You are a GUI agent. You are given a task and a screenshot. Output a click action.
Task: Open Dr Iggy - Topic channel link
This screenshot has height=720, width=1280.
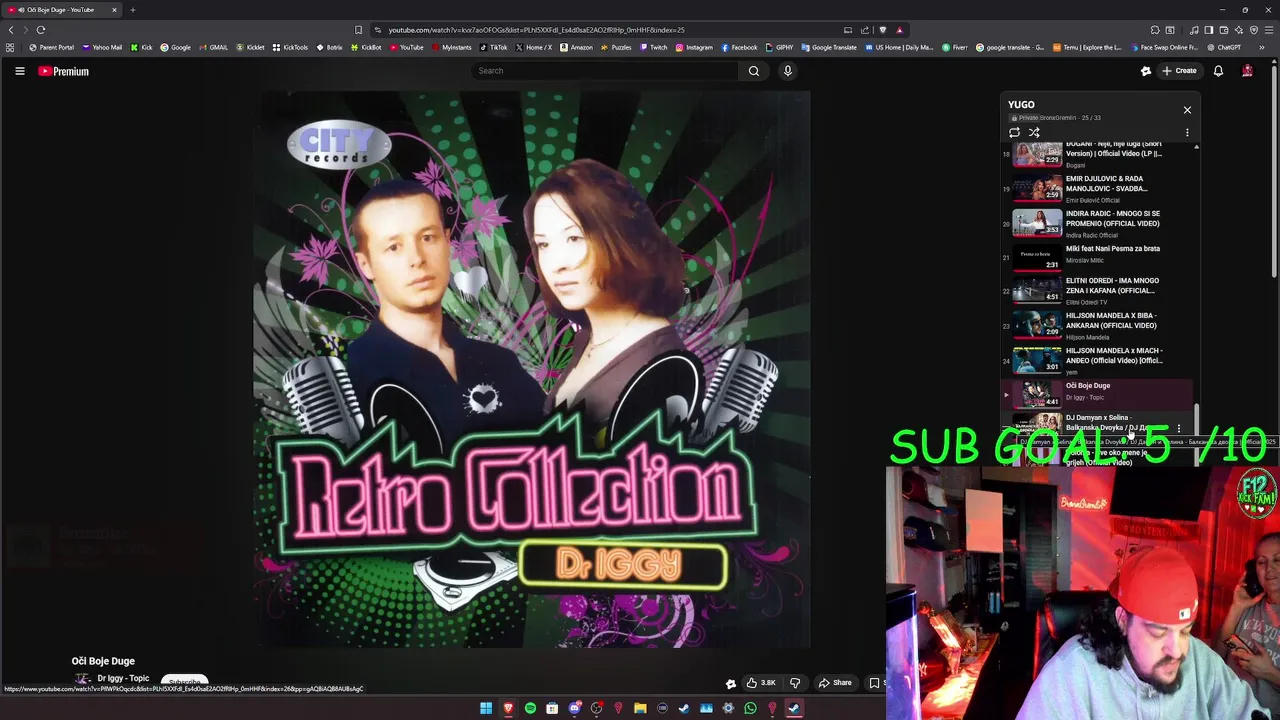click(x=123, y=678)
